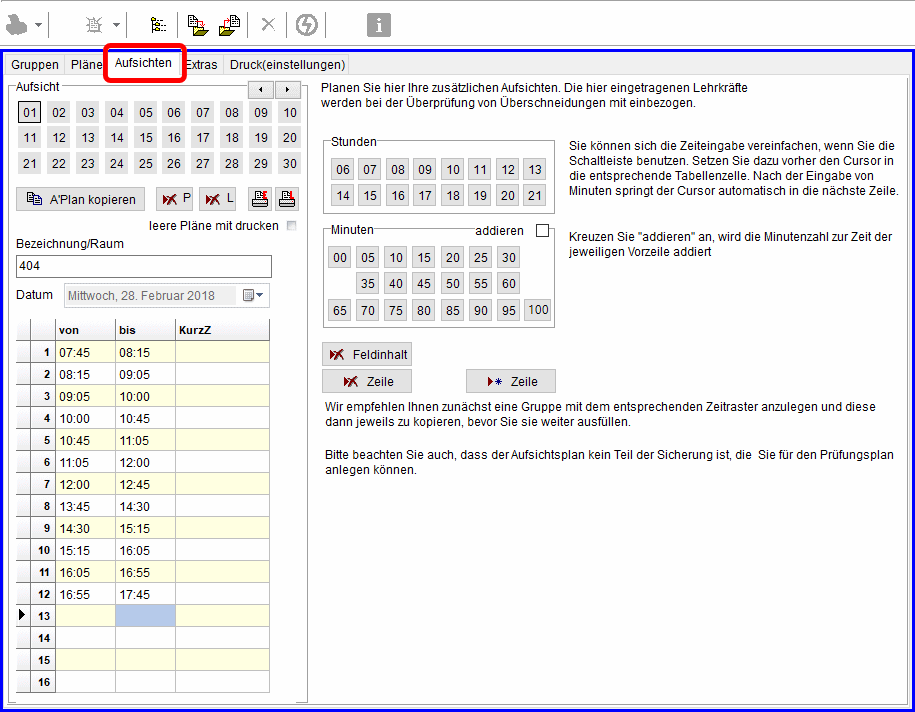Image resolution: width=915 pixels, height=712 pixels.
Task: Click the gray X icon in toolbar
Action: tap(268, 25)
